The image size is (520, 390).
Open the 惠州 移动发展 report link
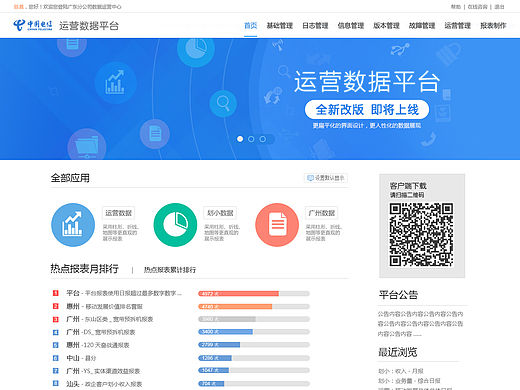tap(104, 306)
